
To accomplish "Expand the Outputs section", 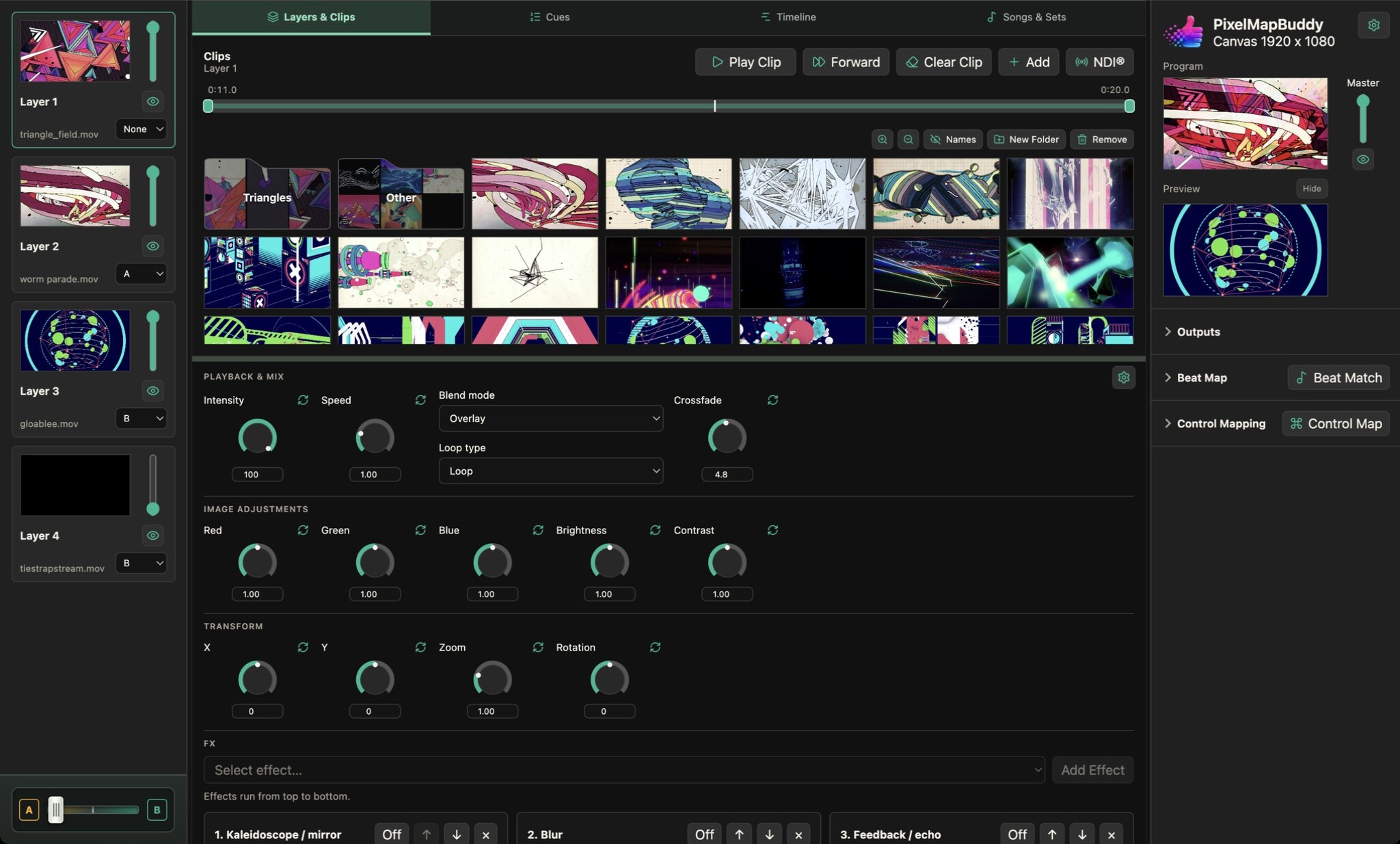I will [x=1192, y=332].
